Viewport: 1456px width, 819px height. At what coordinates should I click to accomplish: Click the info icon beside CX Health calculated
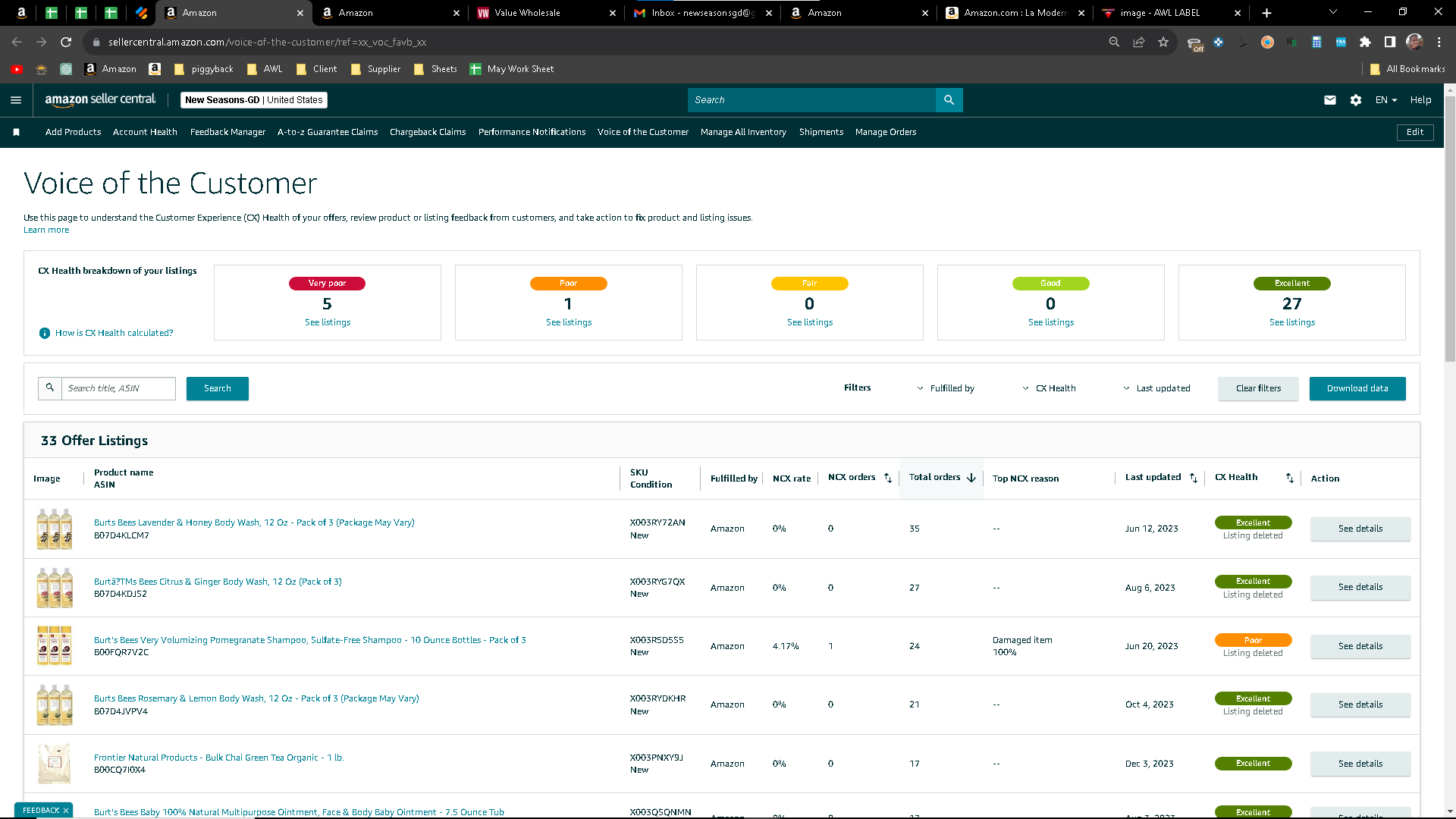(45, 333)
